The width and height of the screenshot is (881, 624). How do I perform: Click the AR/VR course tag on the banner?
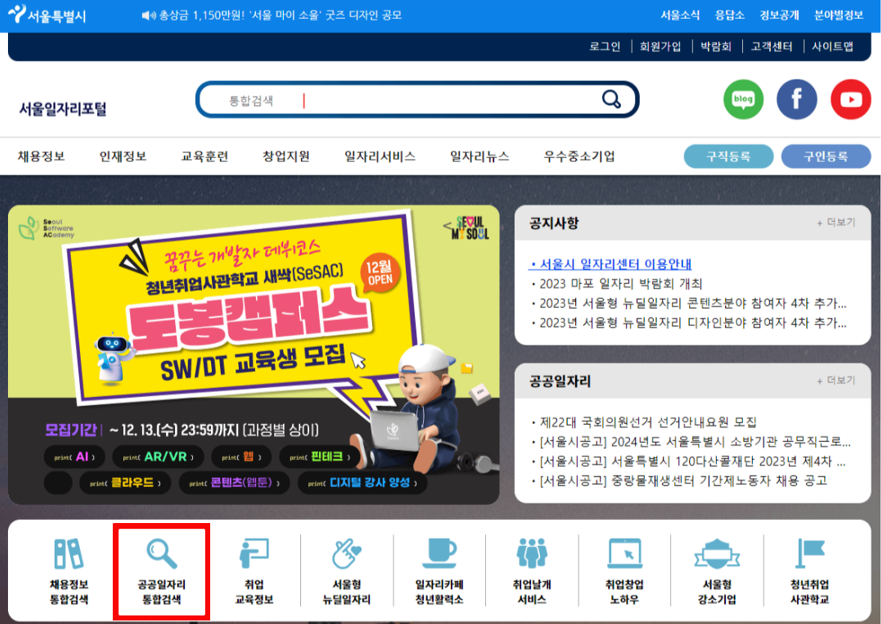click(158, 457)
